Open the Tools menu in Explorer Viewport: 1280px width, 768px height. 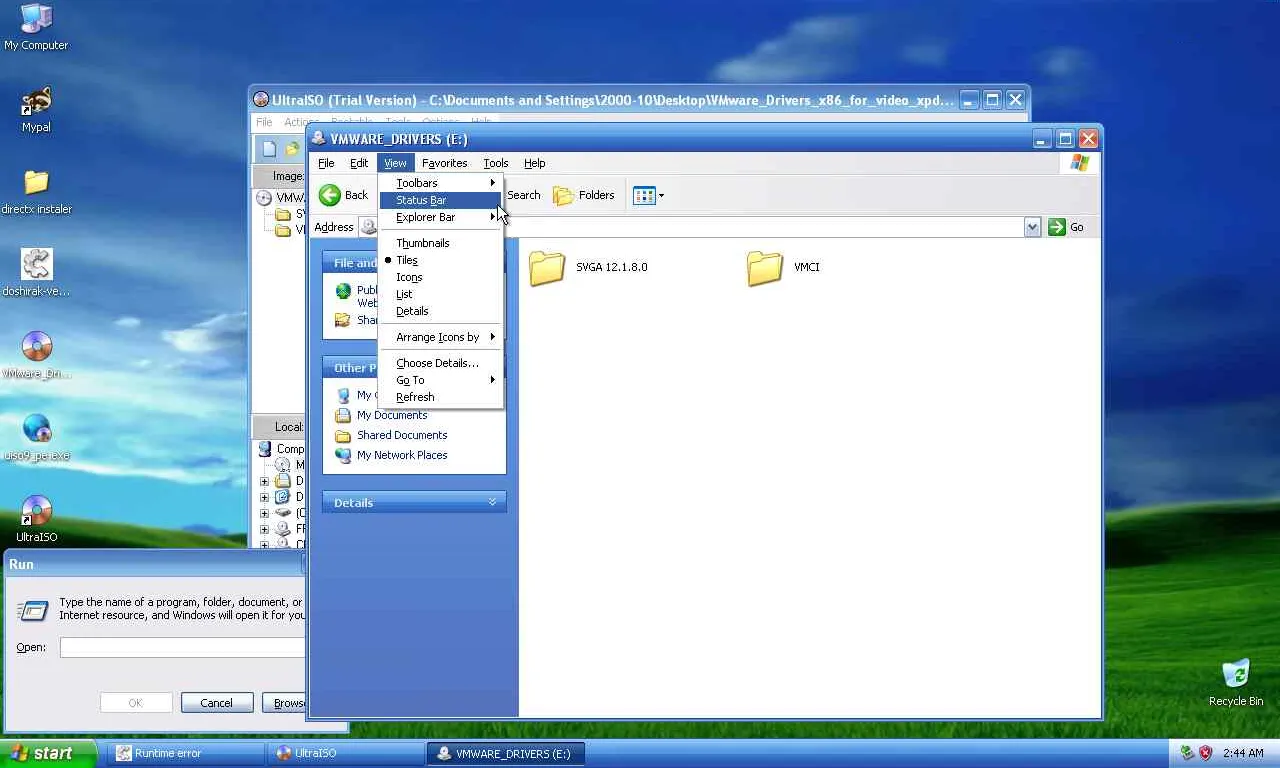point(496,163)
